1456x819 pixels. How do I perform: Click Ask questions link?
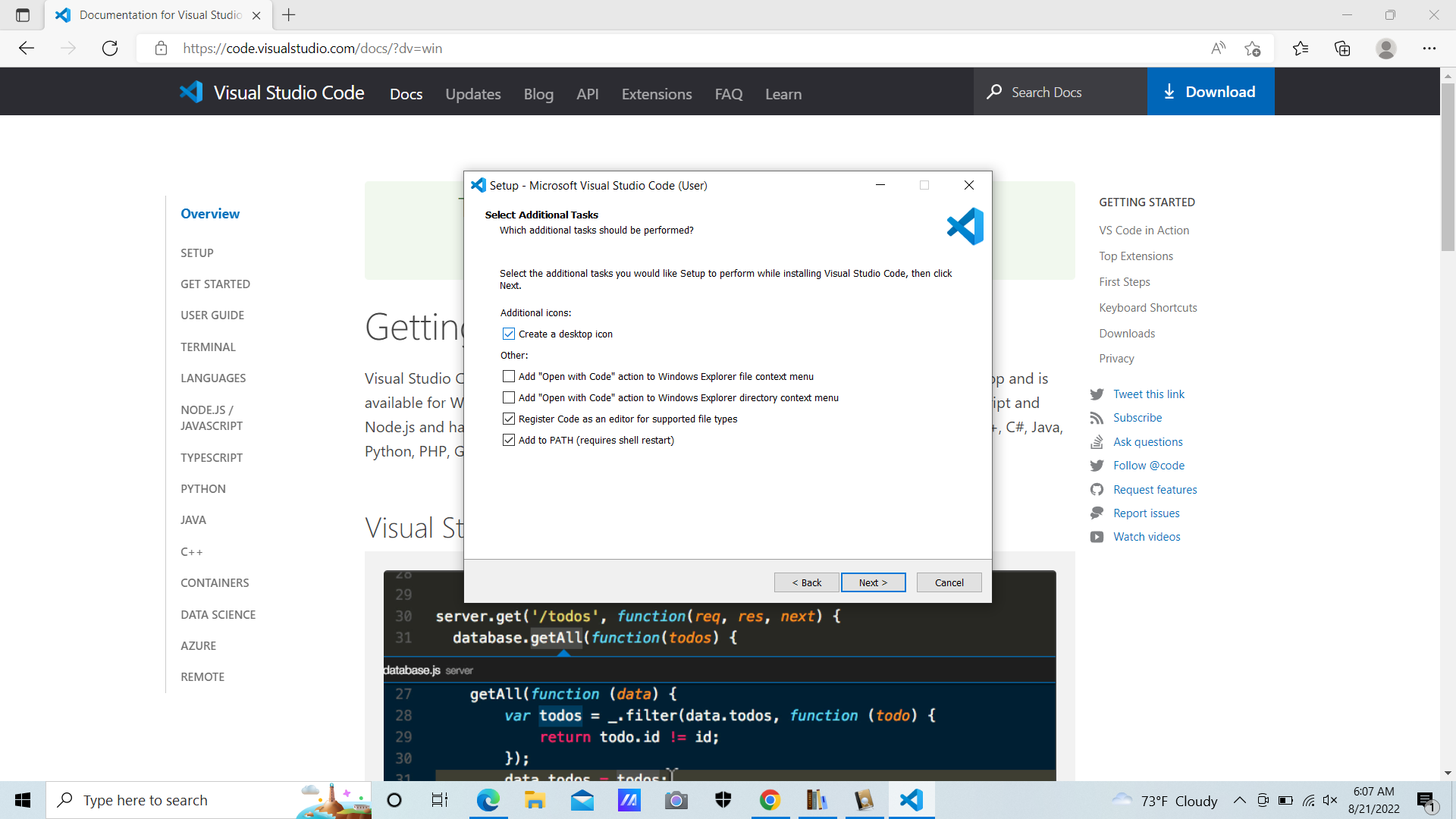coord(1147,441)
